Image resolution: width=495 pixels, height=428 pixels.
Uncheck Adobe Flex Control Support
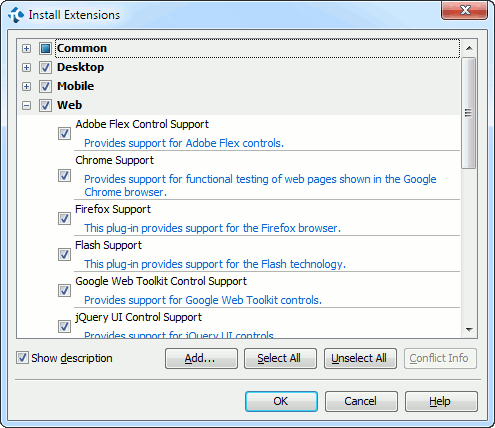coord(64,134)
